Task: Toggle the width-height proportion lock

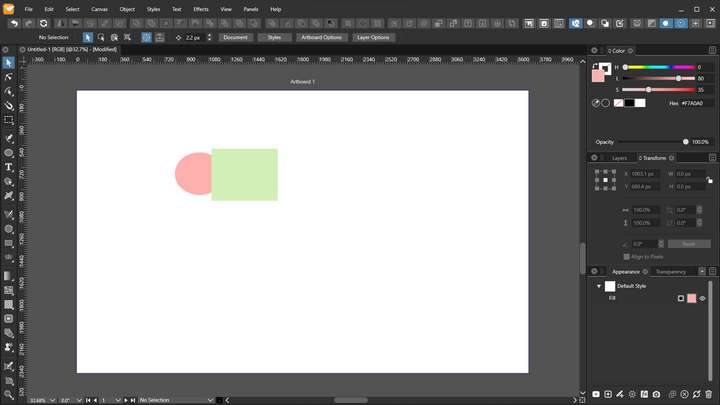Action: pos(709,180)
